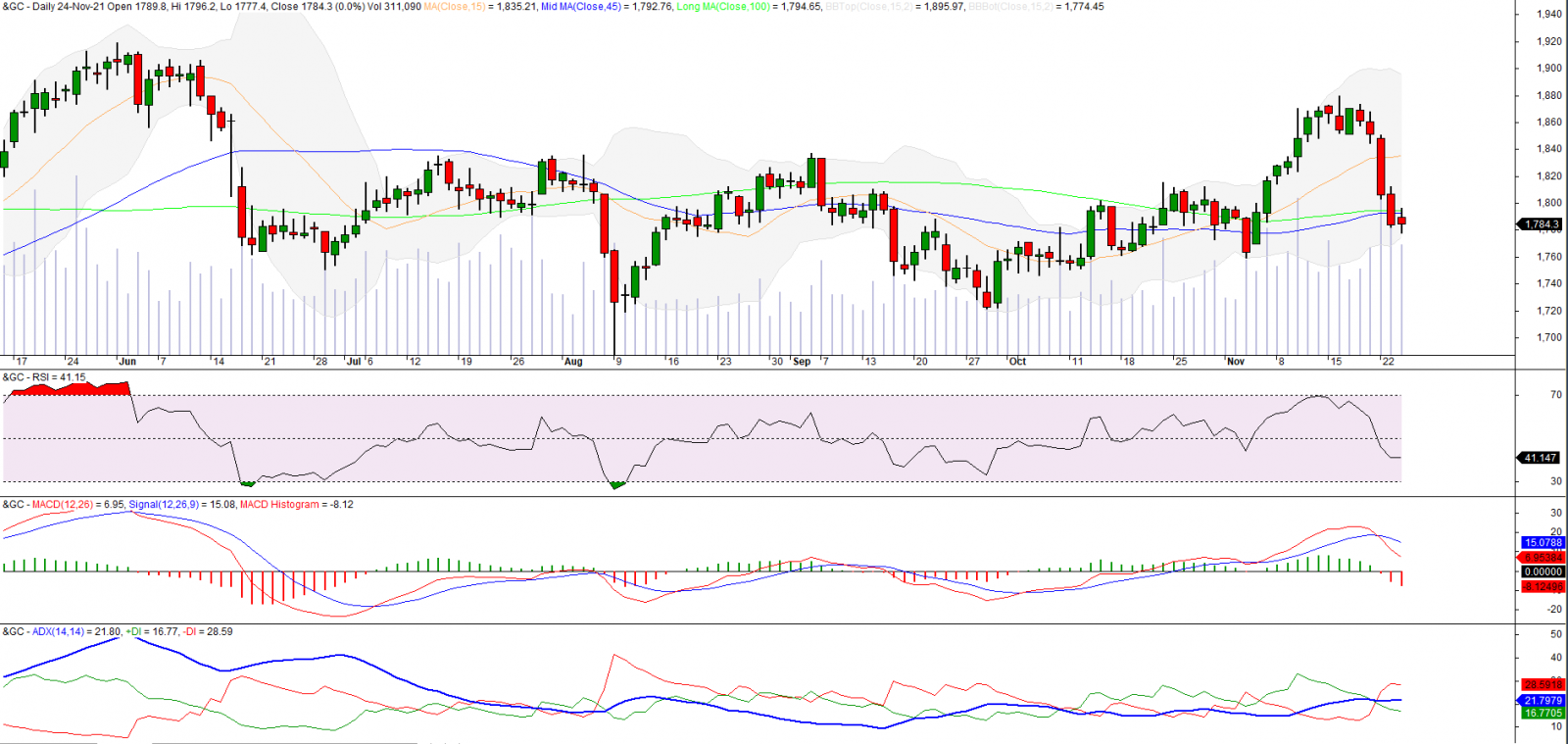Click the '13' date label on the axis

coord(870,362)
